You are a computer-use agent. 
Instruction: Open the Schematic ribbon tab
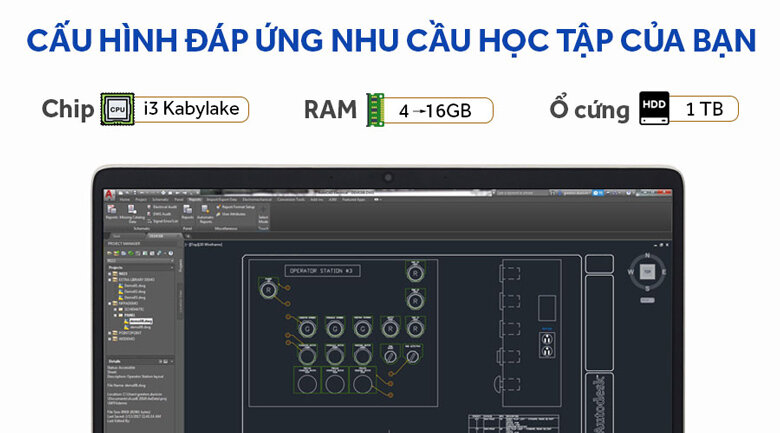click(156, 198)
